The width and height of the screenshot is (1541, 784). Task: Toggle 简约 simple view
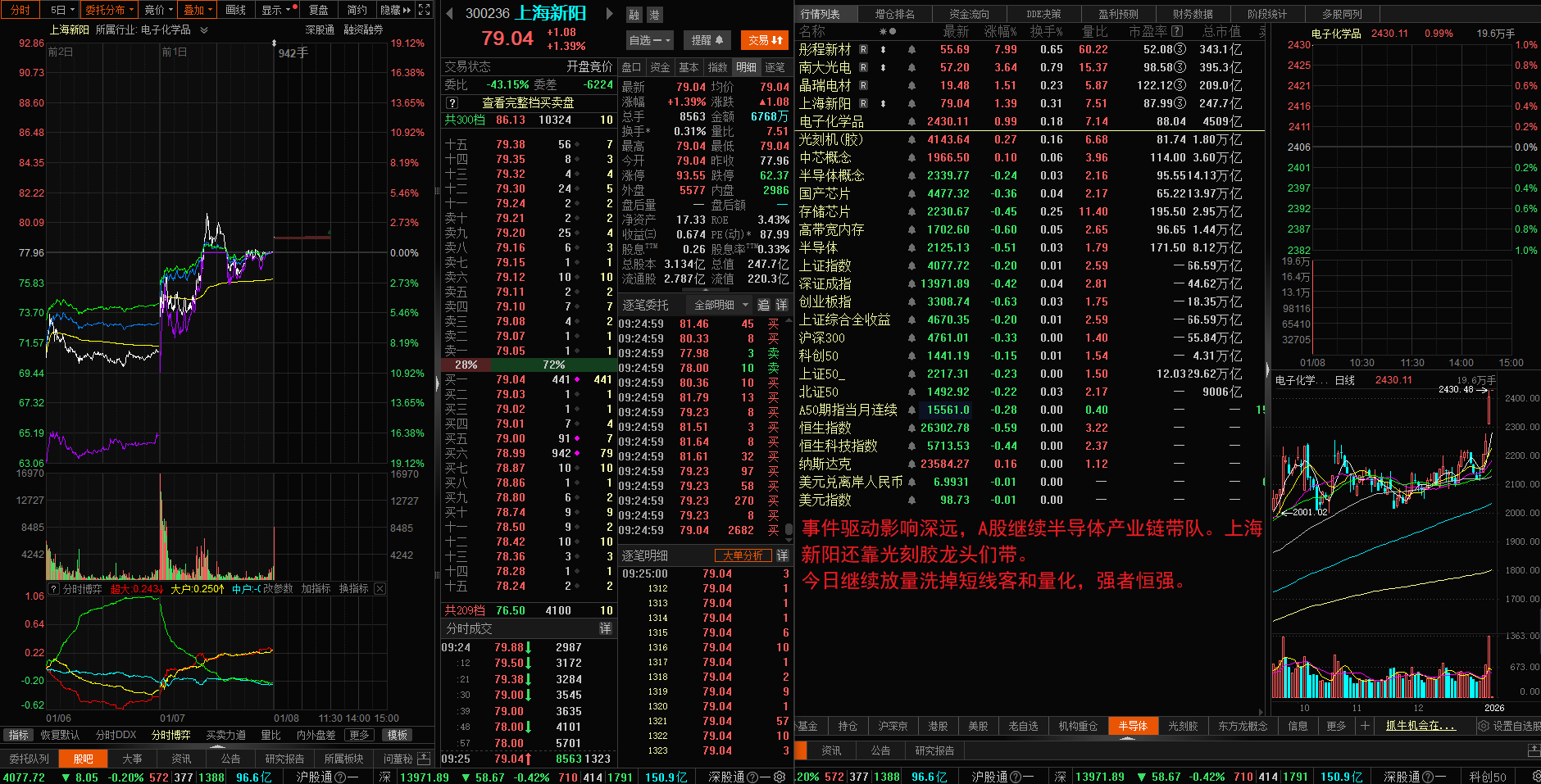coord(357,10)
